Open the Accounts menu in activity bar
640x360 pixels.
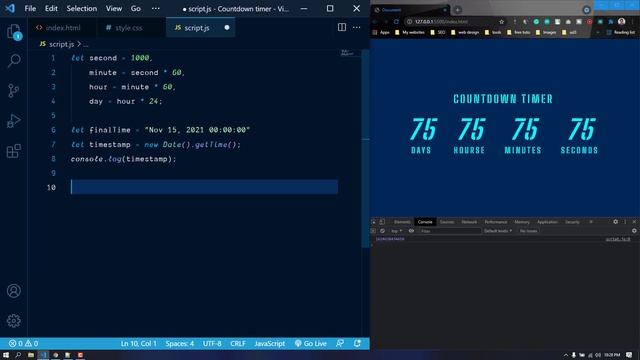(x=13, y=291)
